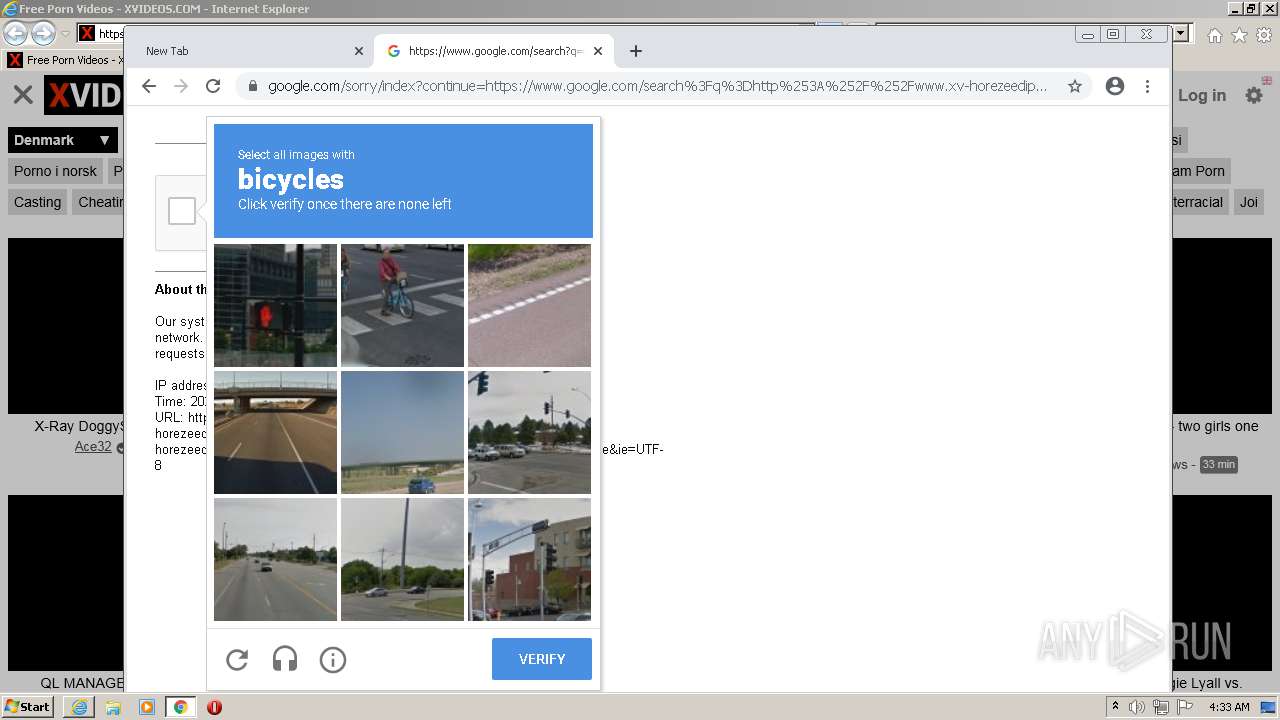The width and height of the screenshot is (1280, 720).
Task: Get an audio challenge via headphones icon
Action: pyautogui.click(x=285, y=659)
